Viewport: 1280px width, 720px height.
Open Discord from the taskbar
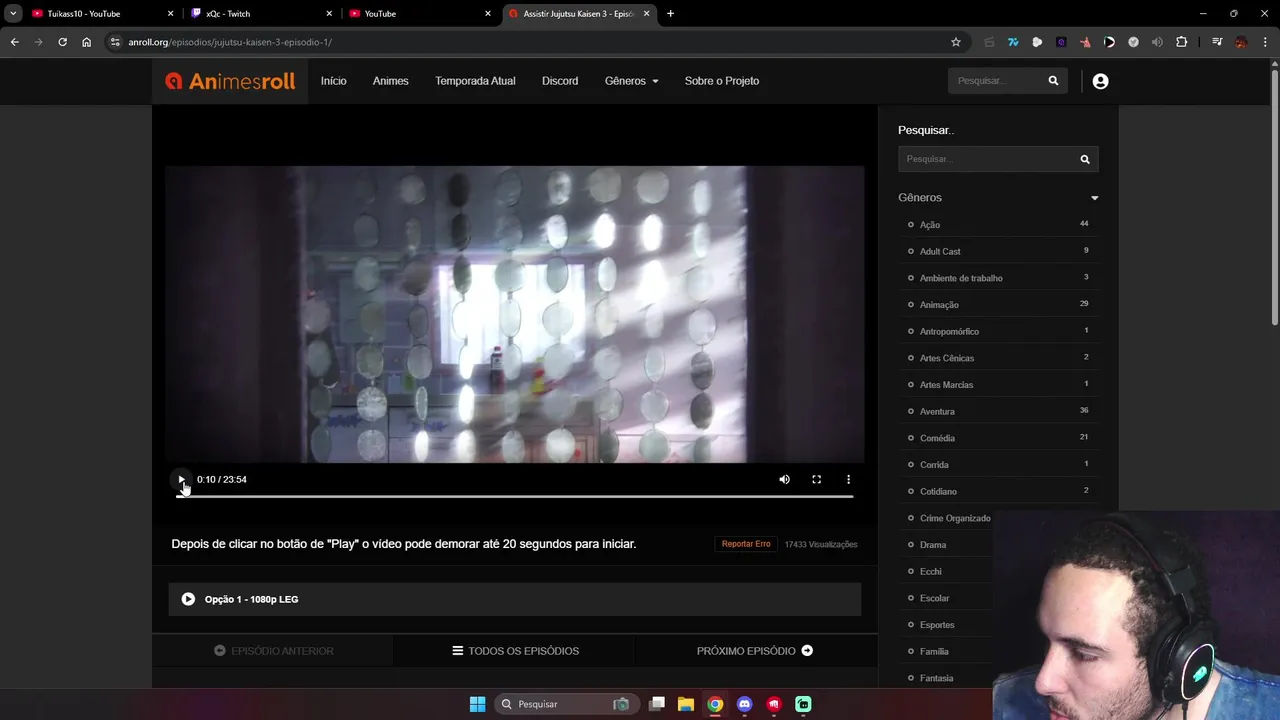744,704
